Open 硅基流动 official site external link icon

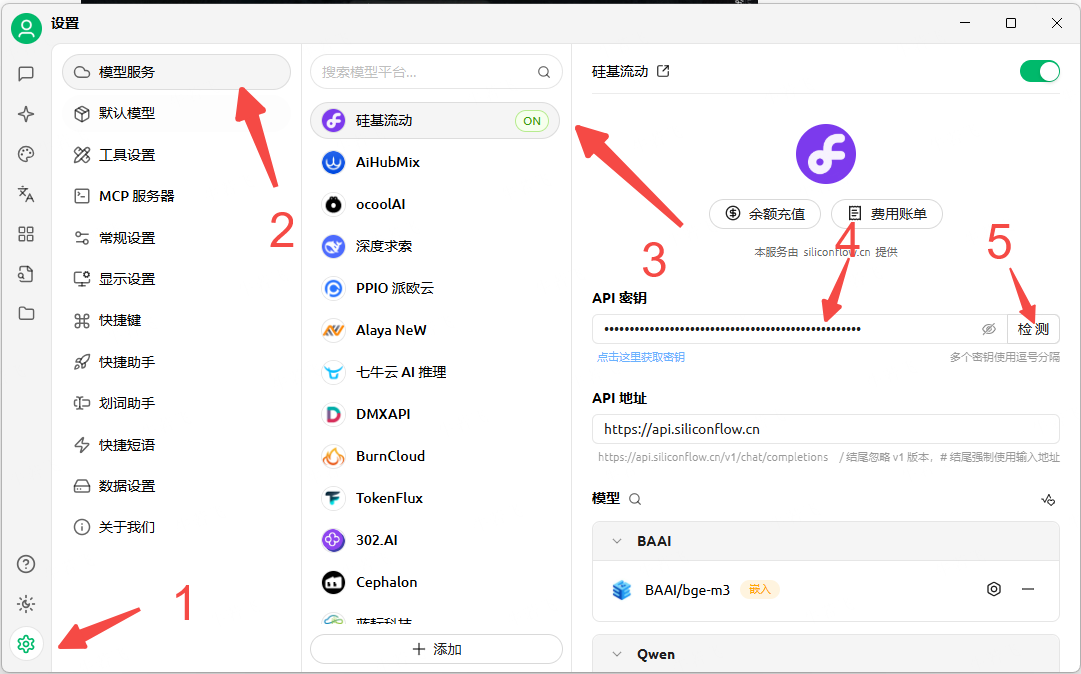[x=663, y=71]
